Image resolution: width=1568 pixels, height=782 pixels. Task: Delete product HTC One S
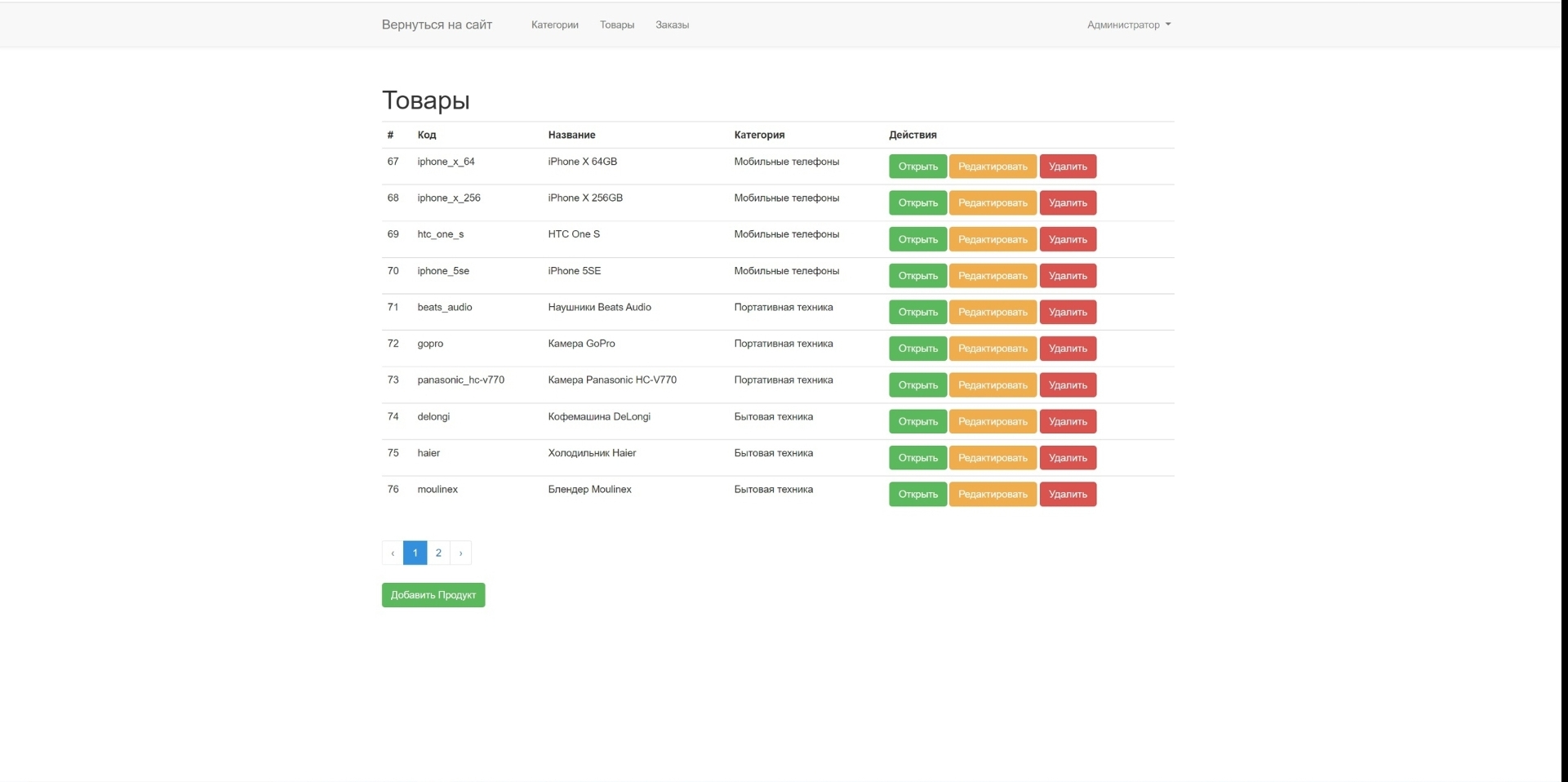1068,239
